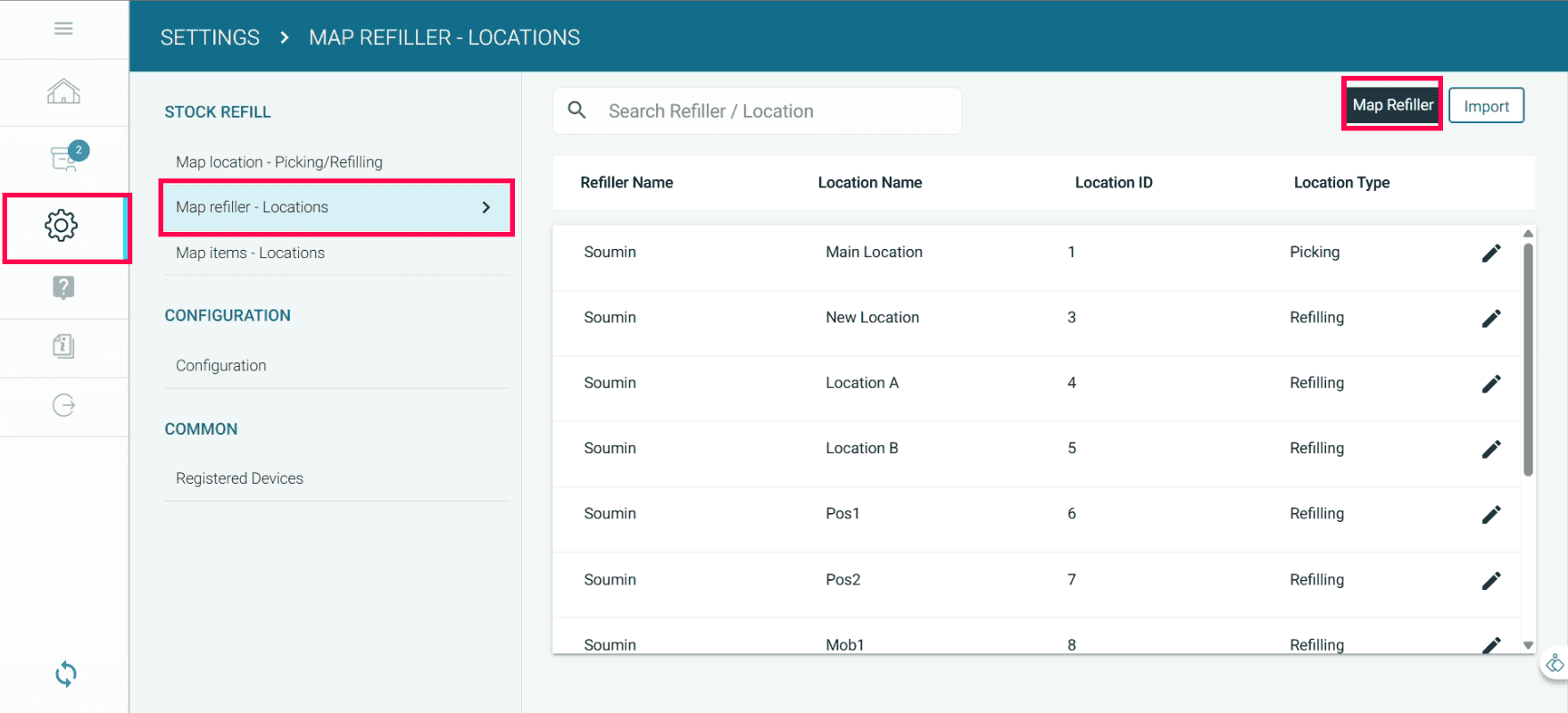Image resolution: width=1568 pixels, height=713 pixels.
Task: Open Map items - Locations
Action: pyautogui.click(x=250, y=253)
